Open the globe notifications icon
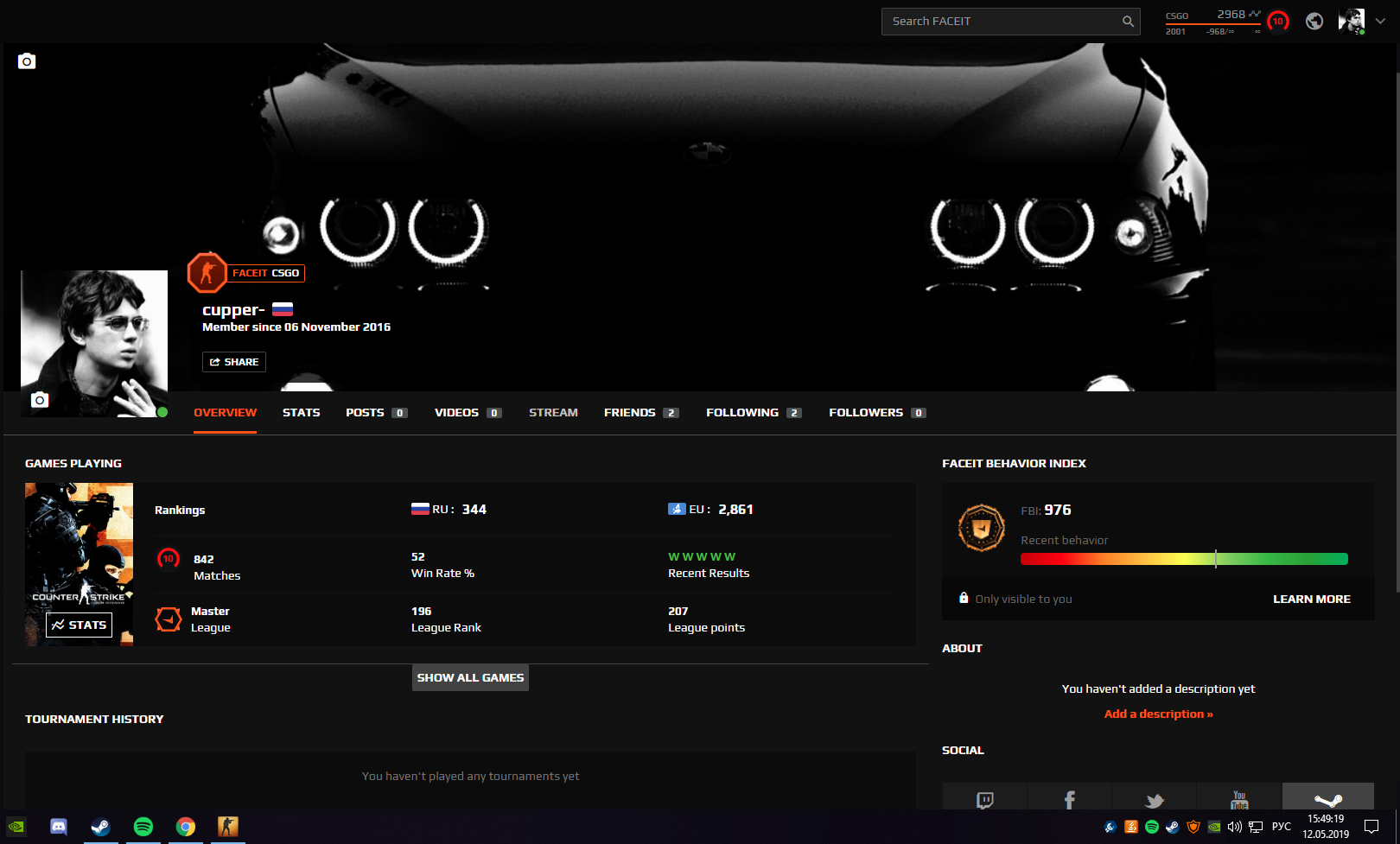The image size is (1400, 844). click(x=1314, y=22)
